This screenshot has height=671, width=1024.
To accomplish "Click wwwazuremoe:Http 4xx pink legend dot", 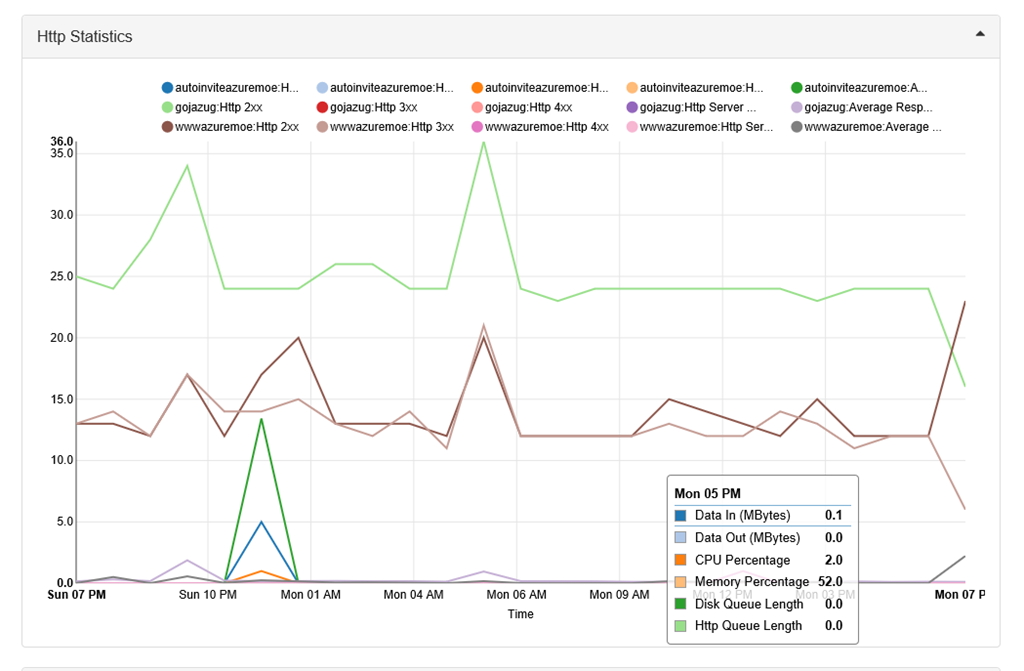I will 477,127.
